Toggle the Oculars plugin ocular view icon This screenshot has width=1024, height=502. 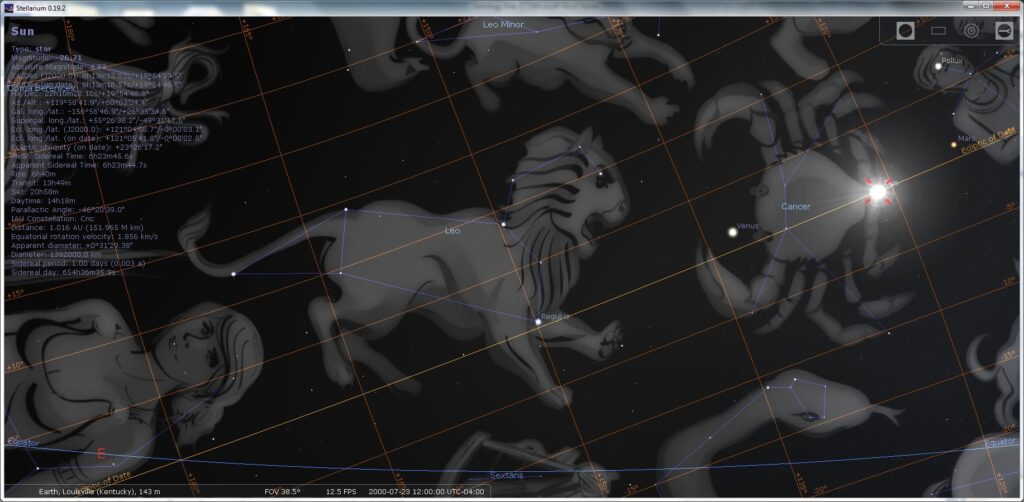(905, 31)
